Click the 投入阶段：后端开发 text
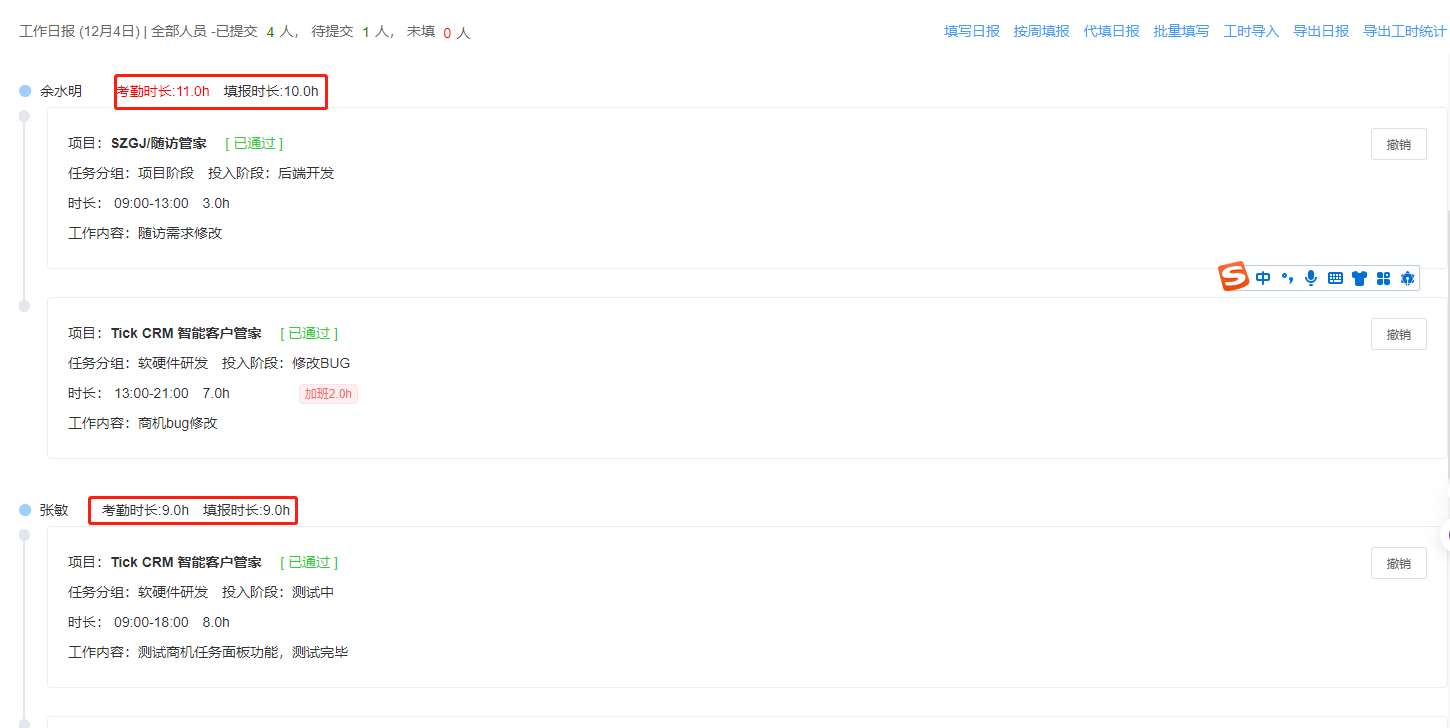The image size is (1450, 728). 271,173
